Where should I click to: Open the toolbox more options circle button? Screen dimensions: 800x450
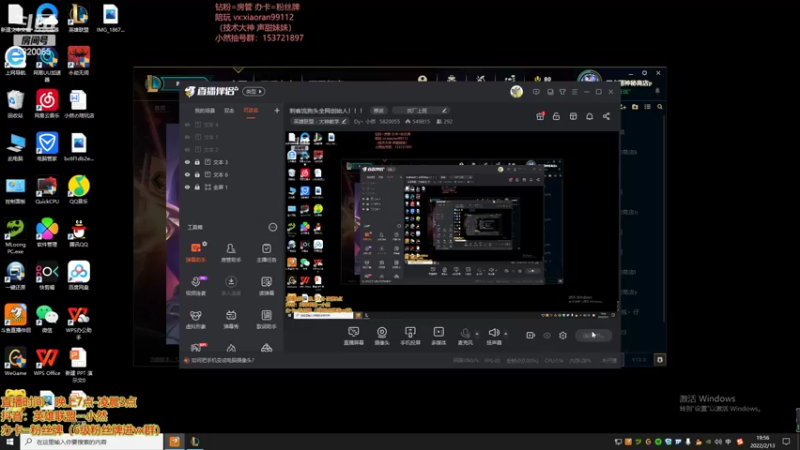(272, 227)
